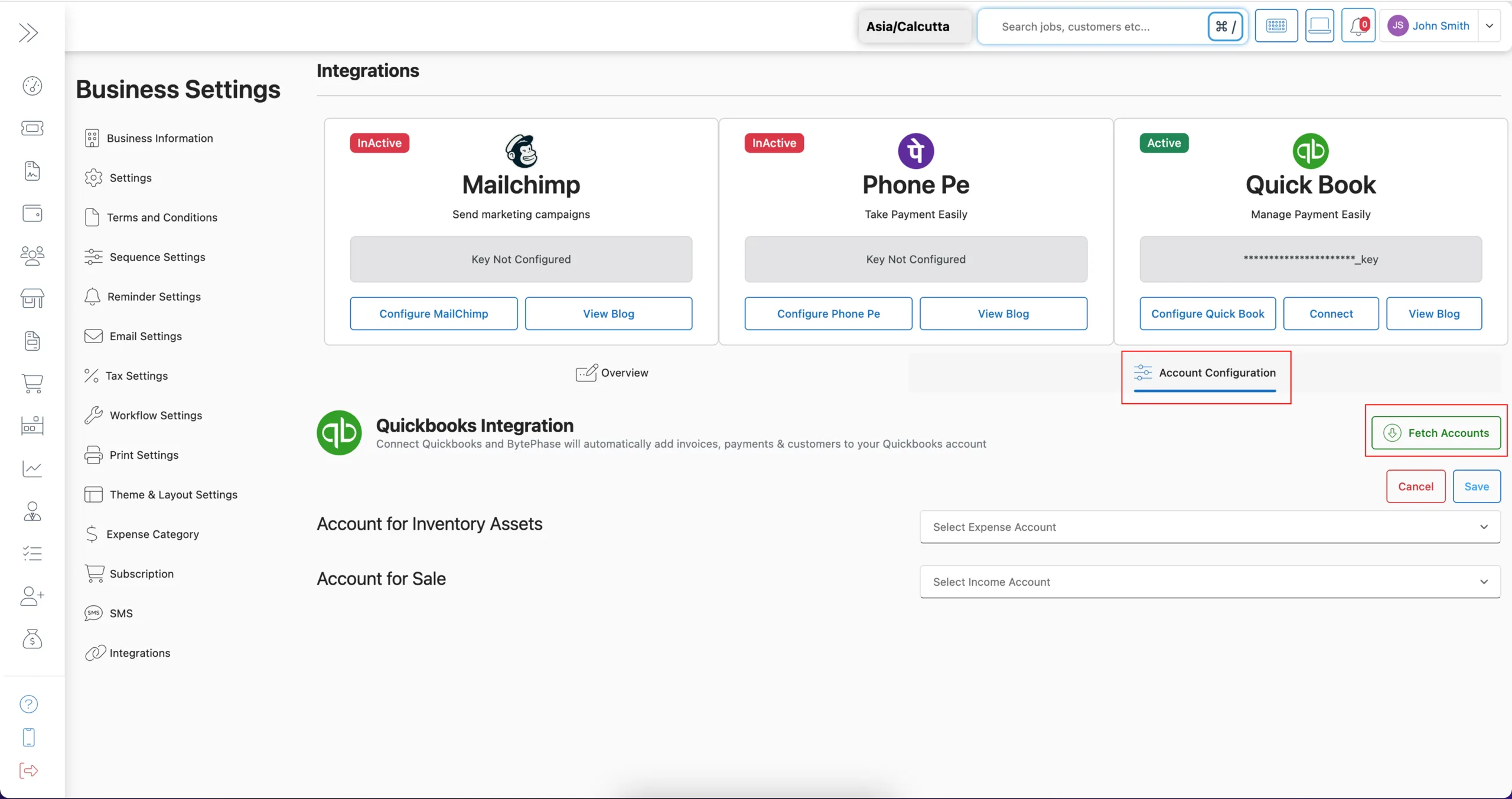This screenshot has width=1512, height=799.
Task: Open the dashboard gauge icon in sidebar
Action: (32, 86)
